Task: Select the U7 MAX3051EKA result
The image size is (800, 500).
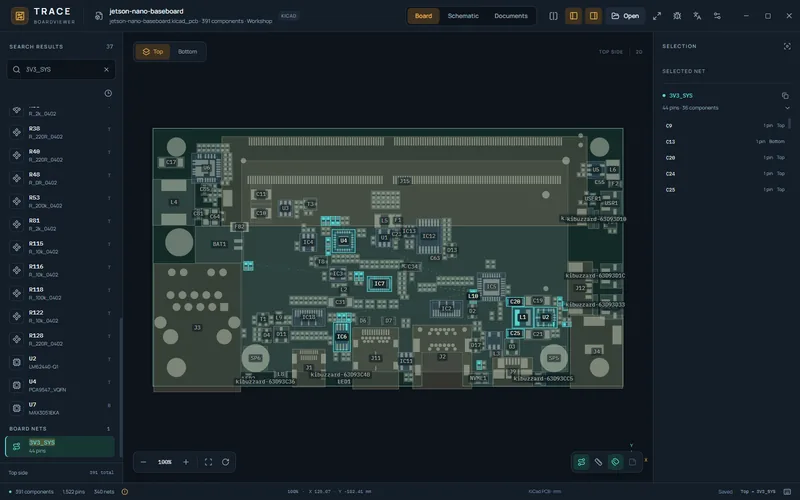Action: coord(61,408)
